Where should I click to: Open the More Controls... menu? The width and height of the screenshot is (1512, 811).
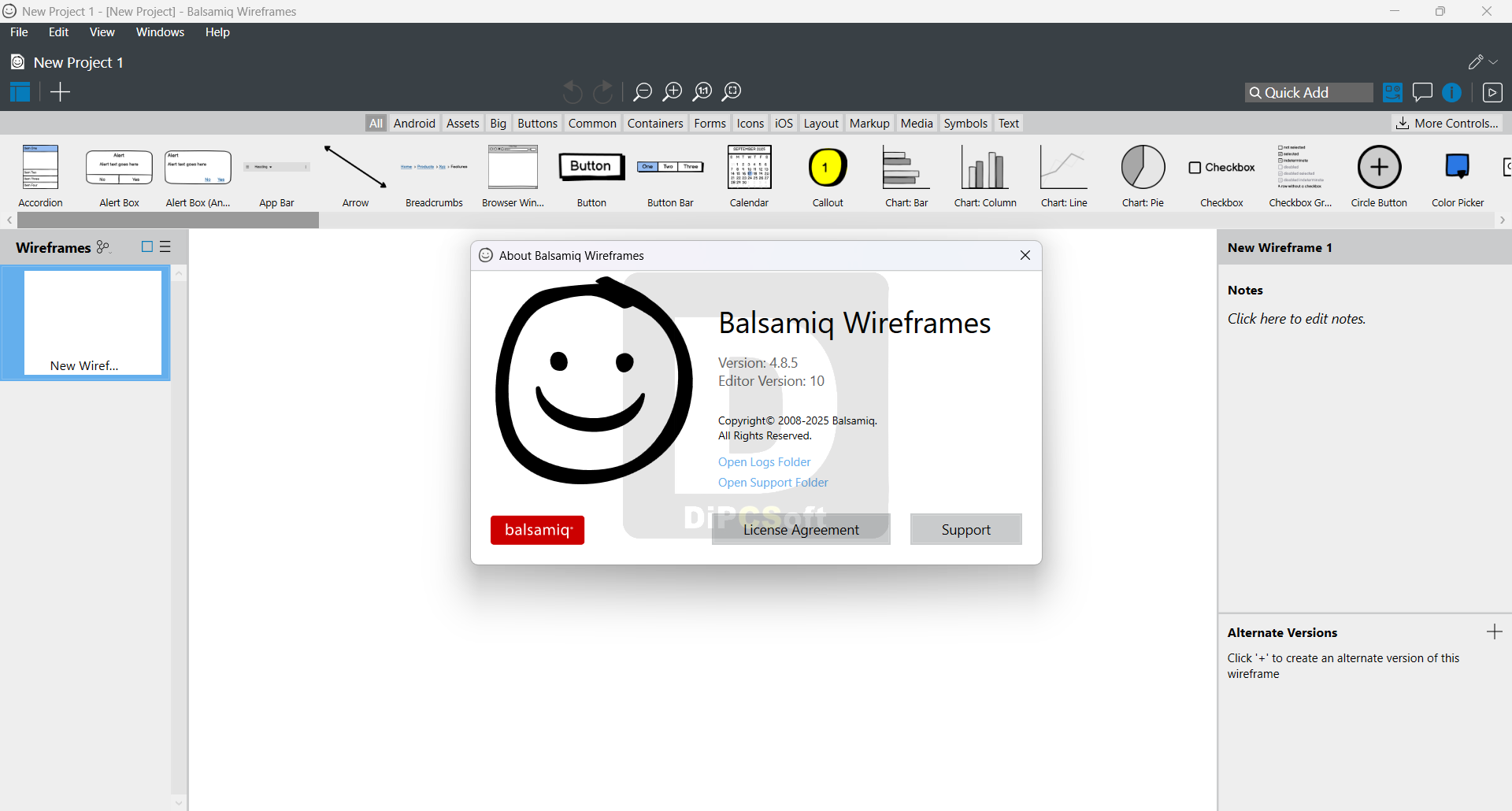1447,124
